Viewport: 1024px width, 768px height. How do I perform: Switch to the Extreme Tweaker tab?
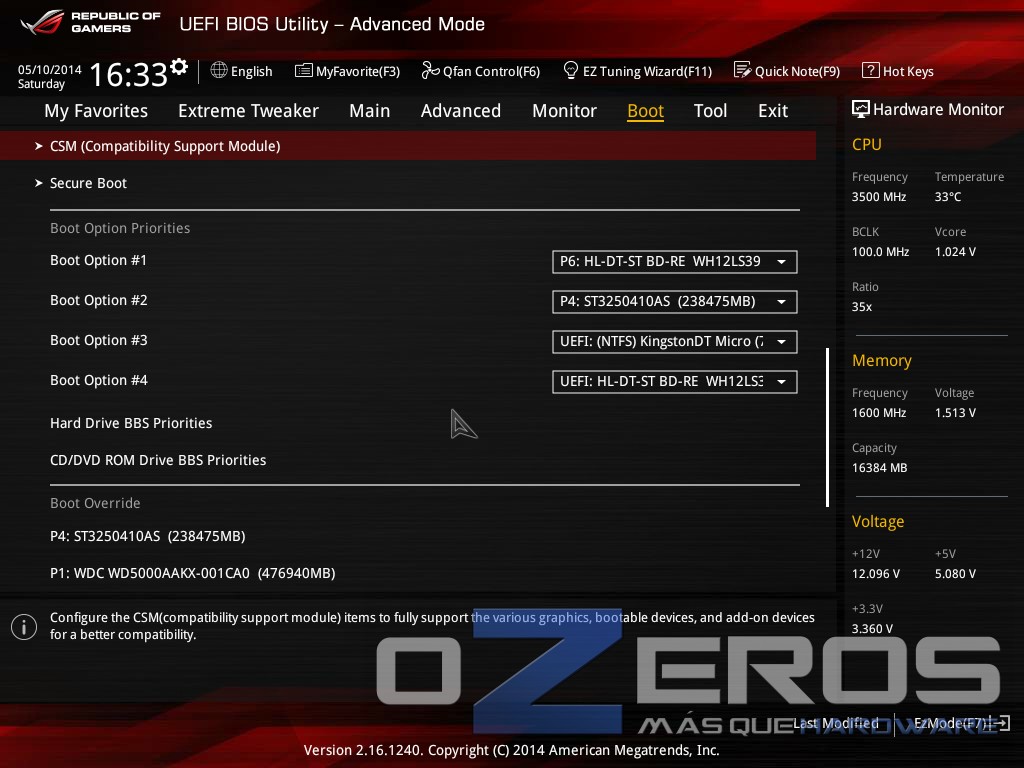pyautogui.click(x=248, y=111)
